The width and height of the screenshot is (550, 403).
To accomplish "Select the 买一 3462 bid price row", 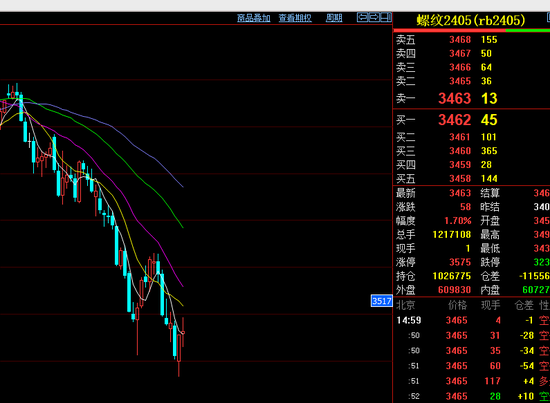I will tap(471, 120).
